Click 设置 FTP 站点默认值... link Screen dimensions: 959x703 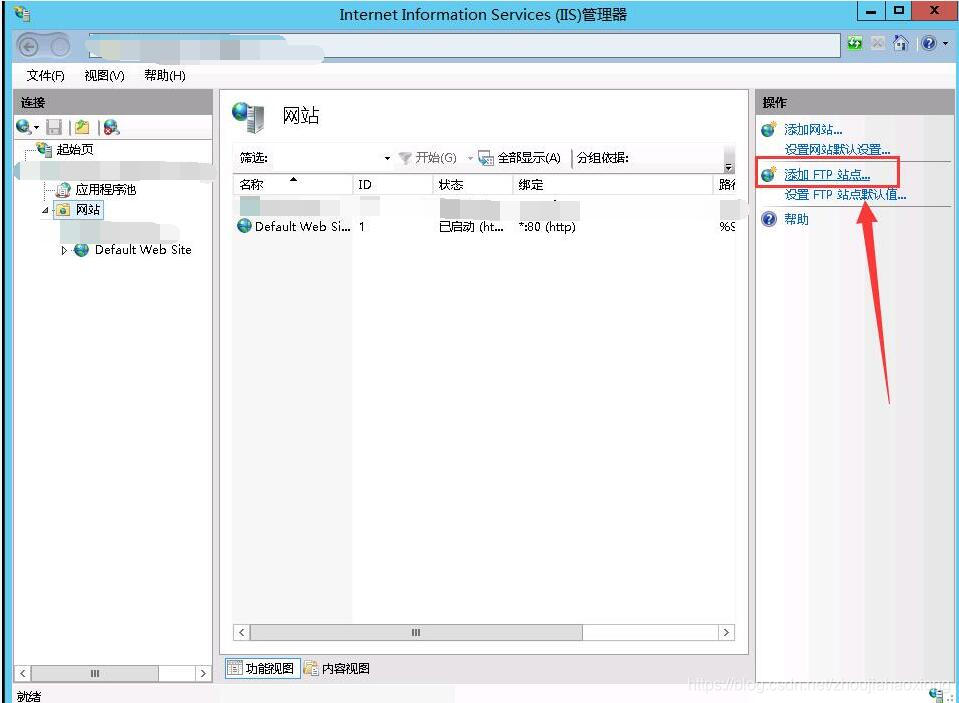845,195
